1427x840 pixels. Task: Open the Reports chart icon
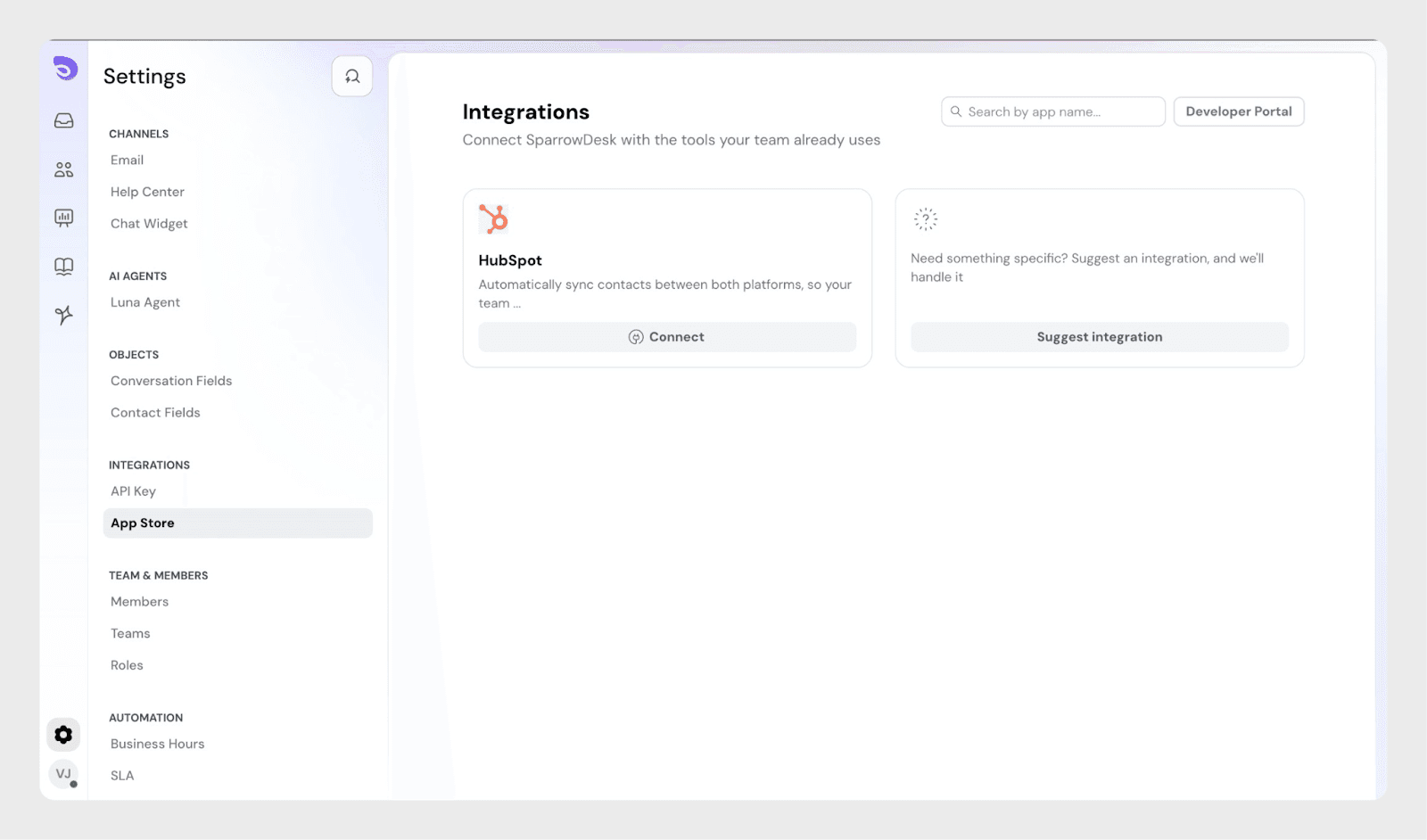[64, 218]
